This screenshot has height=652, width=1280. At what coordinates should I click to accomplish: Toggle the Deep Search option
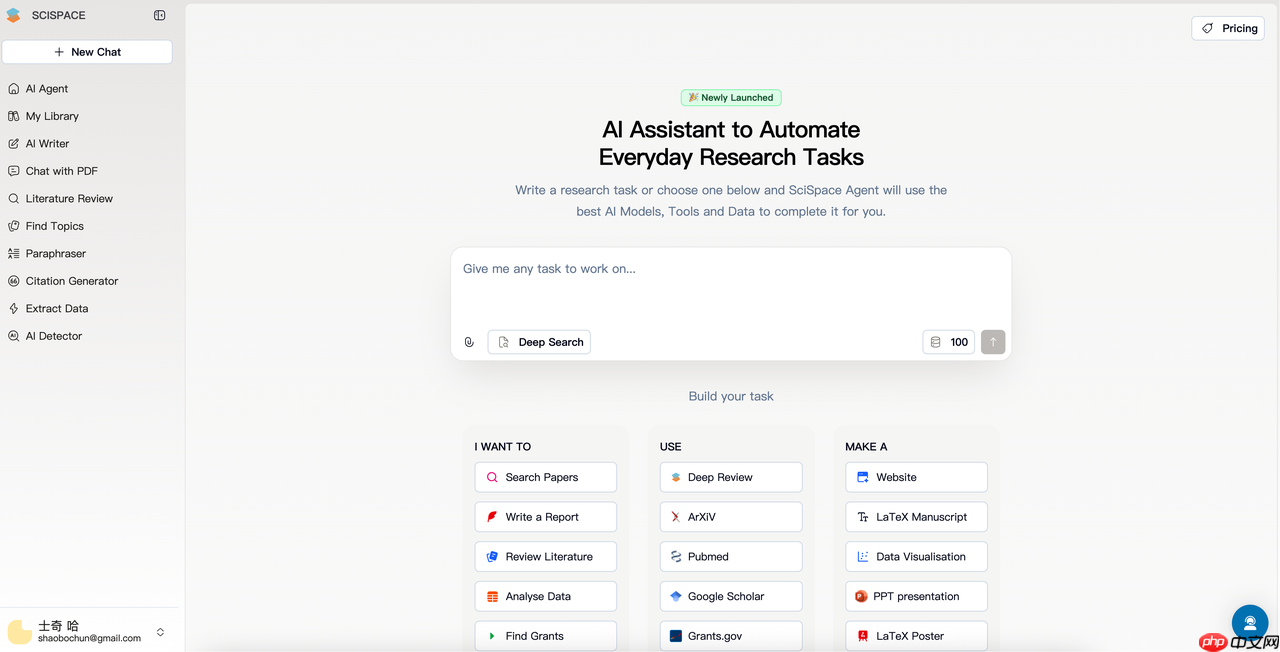tap(539, 342)
